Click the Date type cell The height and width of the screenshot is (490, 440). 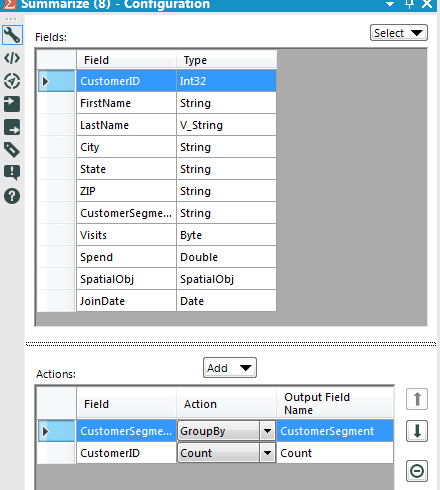tap(226, 301)
